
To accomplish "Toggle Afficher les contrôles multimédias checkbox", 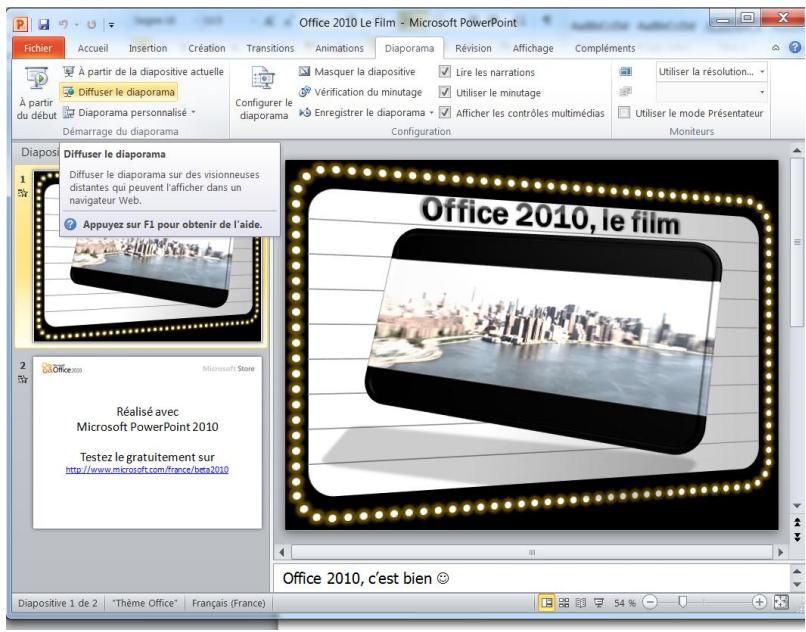I will [x=445, y=112].
